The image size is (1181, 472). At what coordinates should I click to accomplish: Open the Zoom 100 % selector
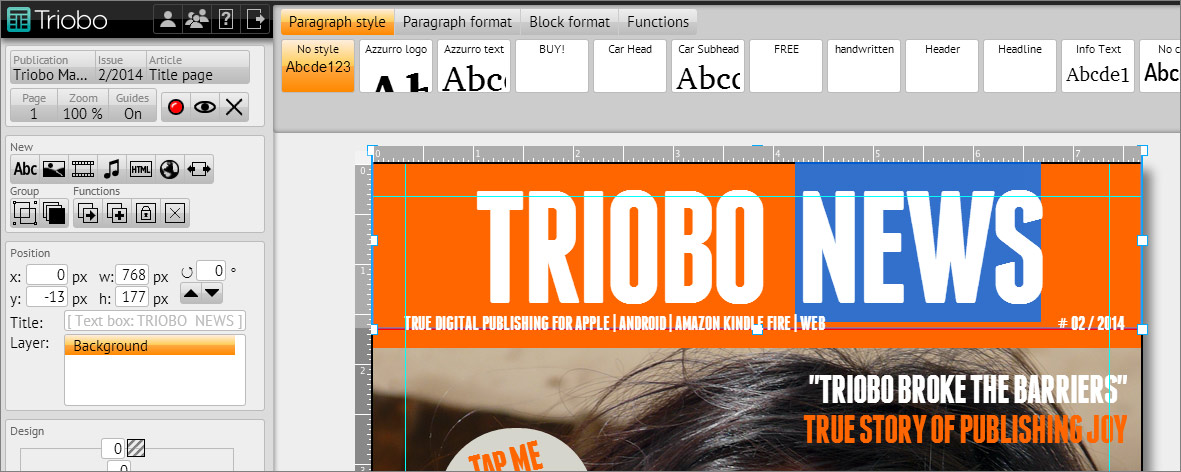(x=83, y=106)
